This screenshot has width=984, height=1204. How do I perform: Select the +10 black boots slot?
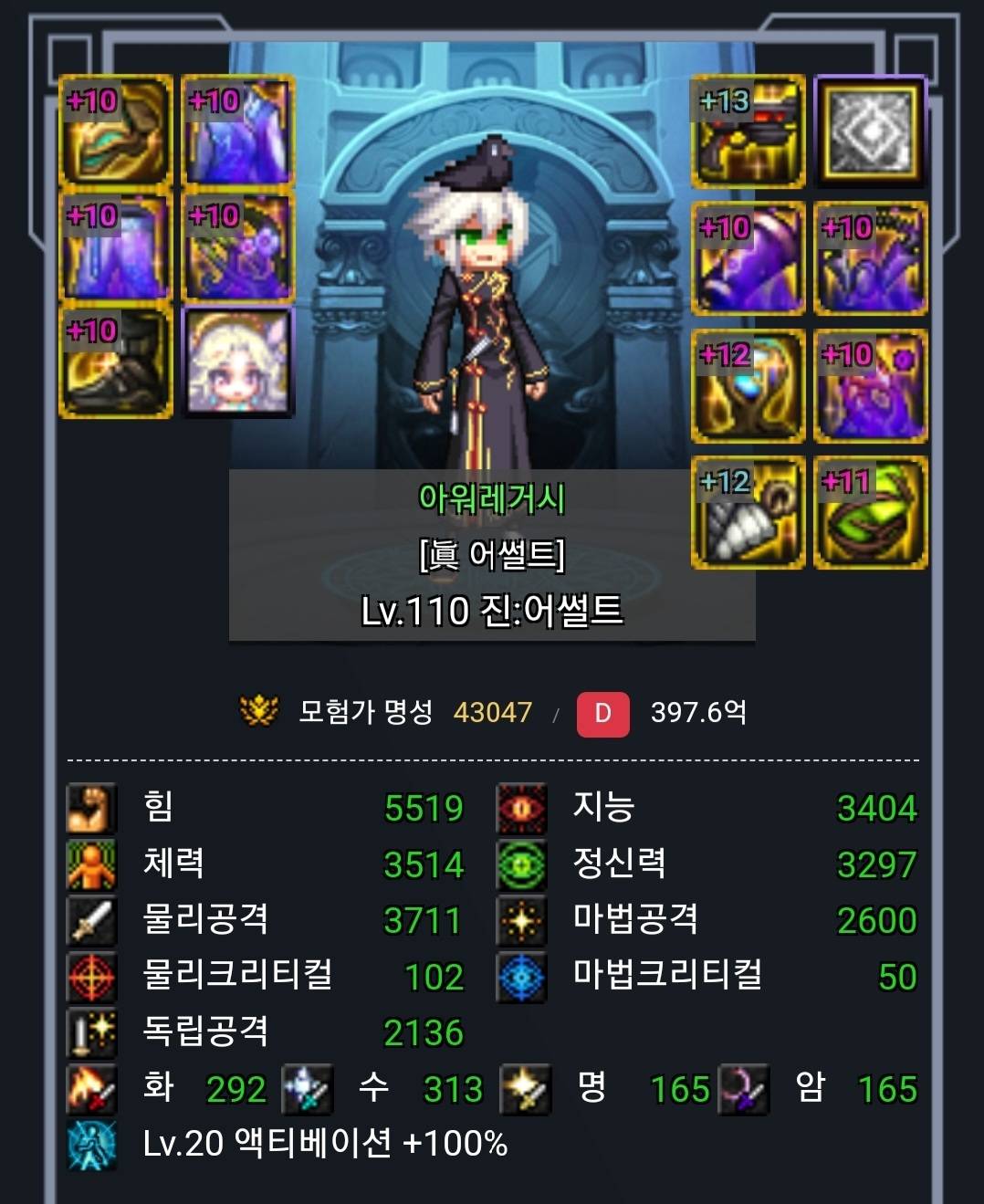pyautogui.click(x=115, y=362)
